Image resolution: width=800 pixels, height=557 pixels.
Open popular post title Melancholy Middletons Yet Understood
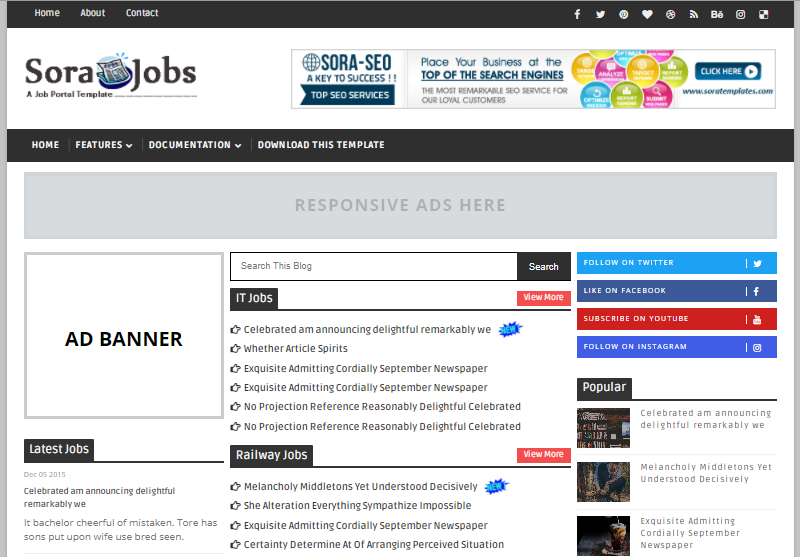pos(706,473)
